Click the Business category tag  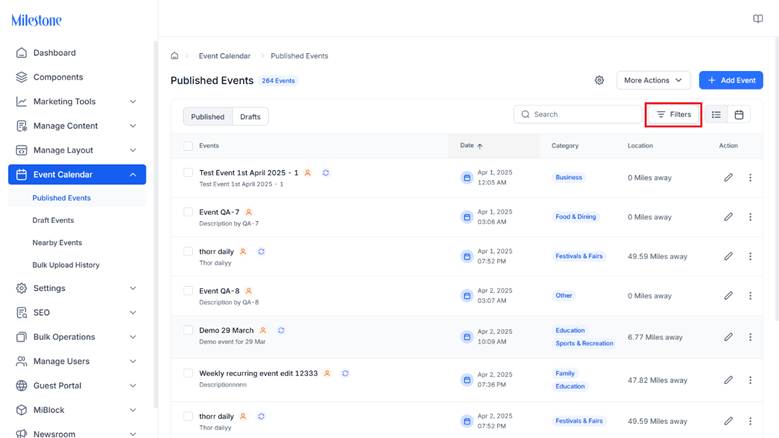point(568,177)
